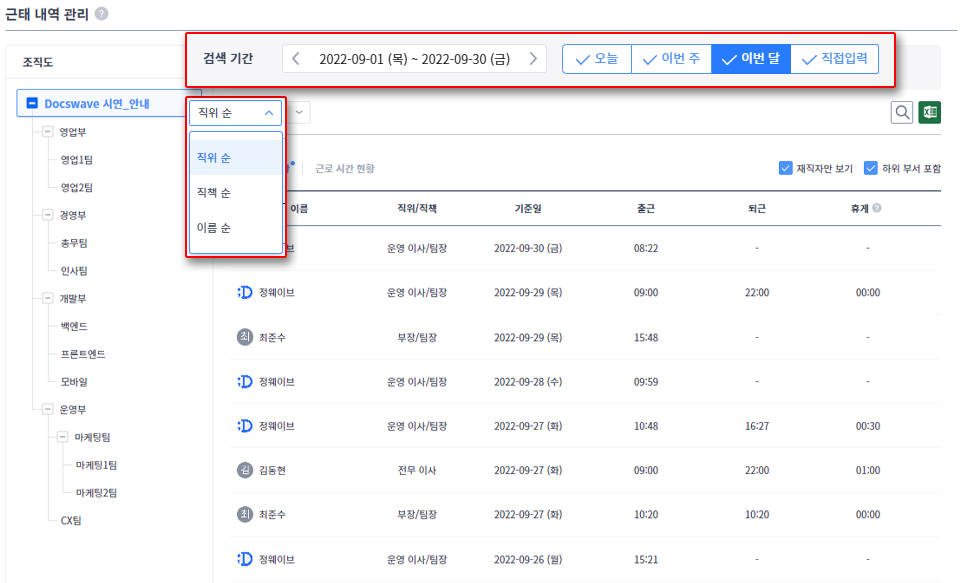Click the 조직도 panel heading
This screenshot has height=583, width=960.
(x=38, y=62)
